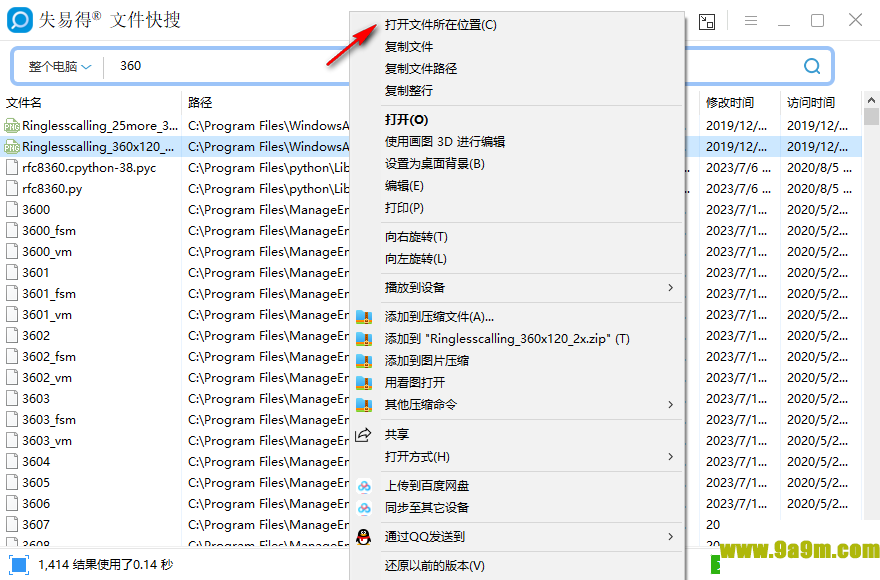This screenshot has height=580, width=880.
Task: Click the vertical scrollbar up arrow
Action: click(x=871, y=100)
